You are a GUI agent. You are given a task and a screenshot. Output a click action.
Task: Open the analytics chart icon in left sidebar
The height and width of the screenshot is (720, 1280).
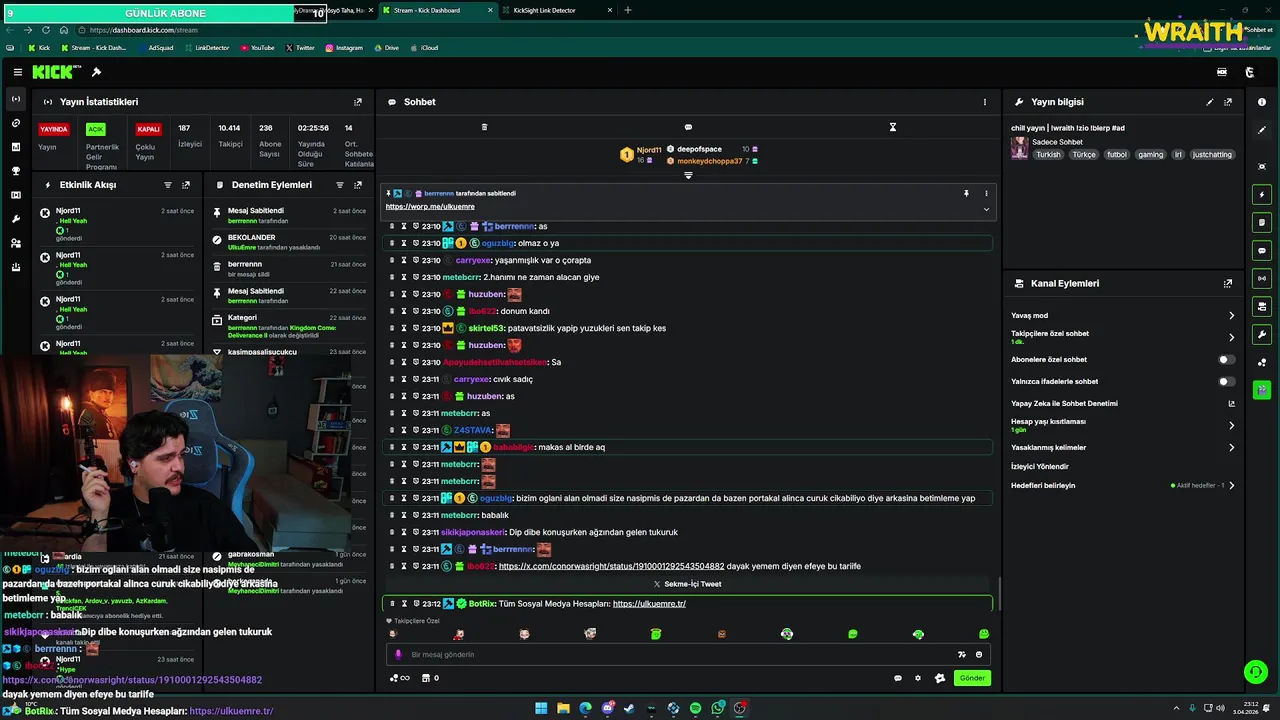click(x=15, y=147)
